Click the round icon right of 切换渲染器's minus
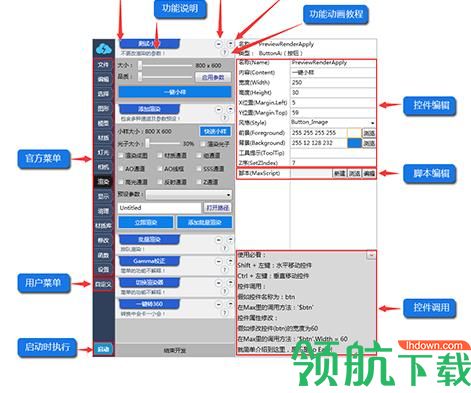This screenshot has width=471, height=393. coord(231,283)
